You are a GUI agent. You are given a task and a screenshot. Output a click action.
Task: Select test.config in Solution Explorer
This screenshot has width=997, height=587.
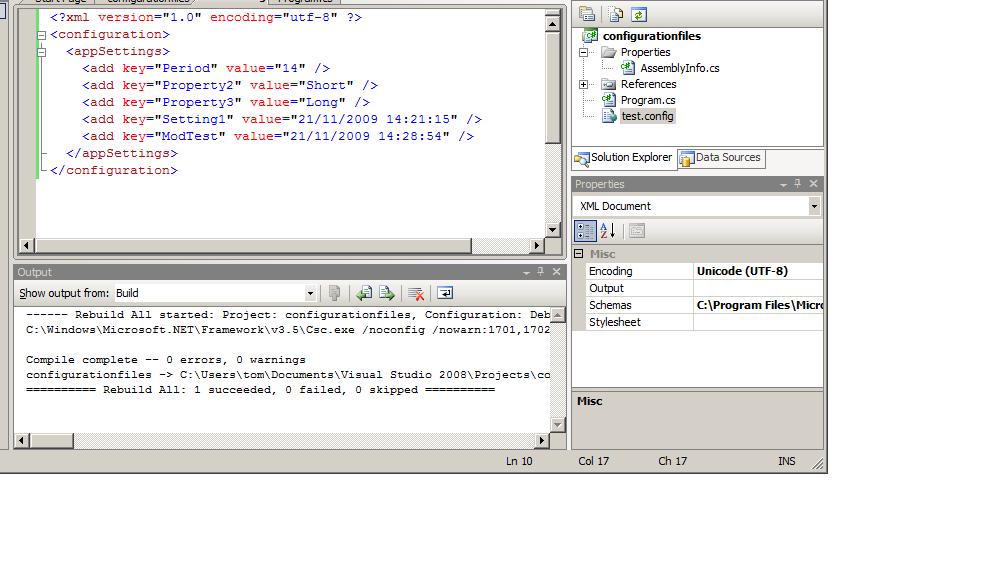647,116
